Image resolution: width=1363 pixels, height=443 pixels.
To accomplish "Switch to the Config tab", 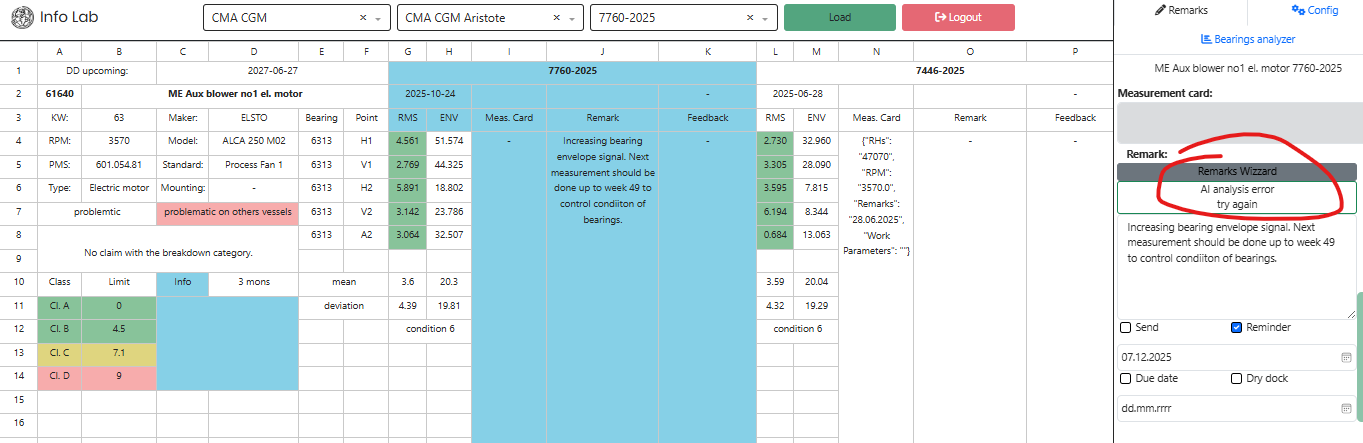I will [1315, 10].
